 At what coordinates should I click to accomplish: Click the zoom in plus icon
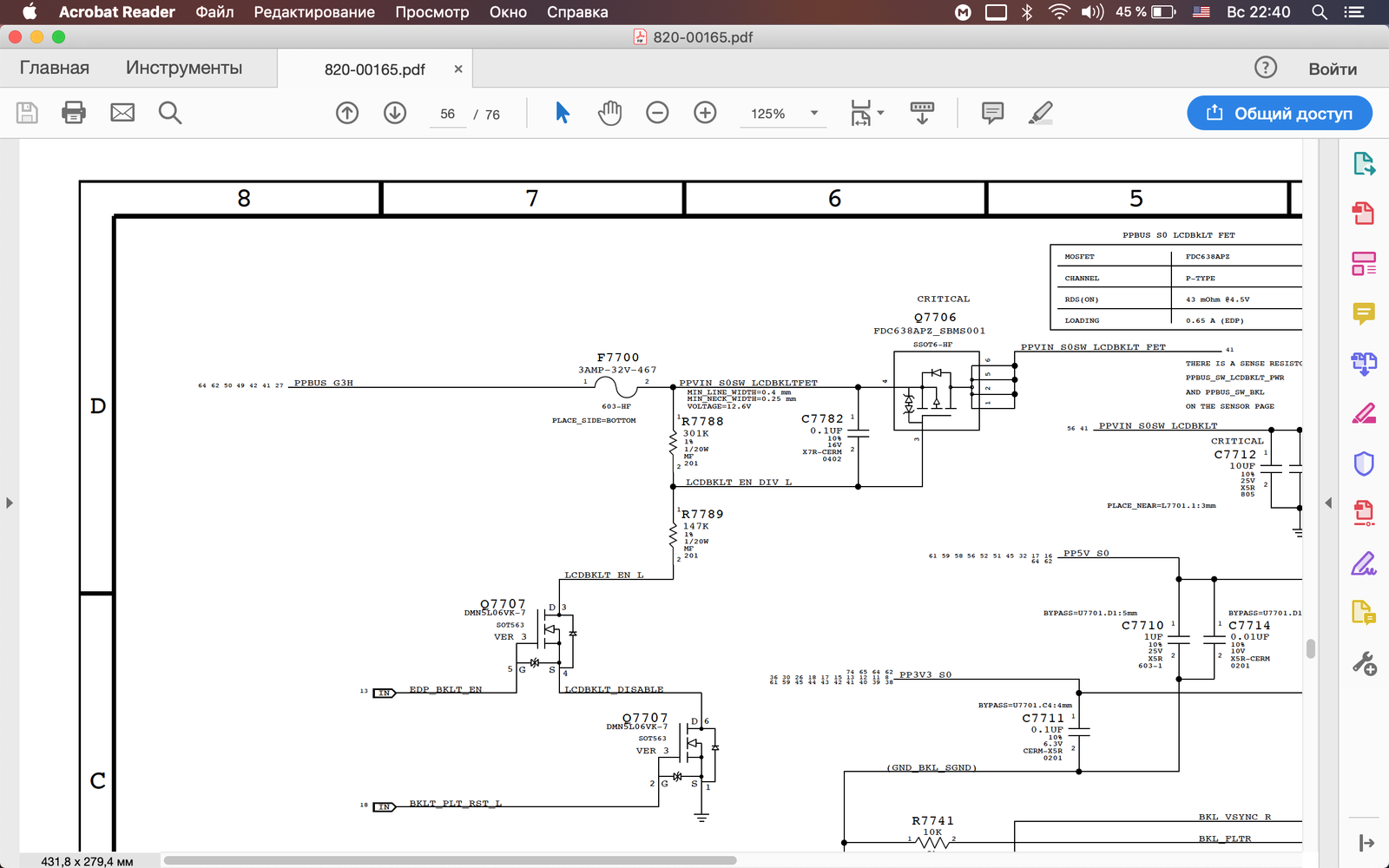[705, 113]
